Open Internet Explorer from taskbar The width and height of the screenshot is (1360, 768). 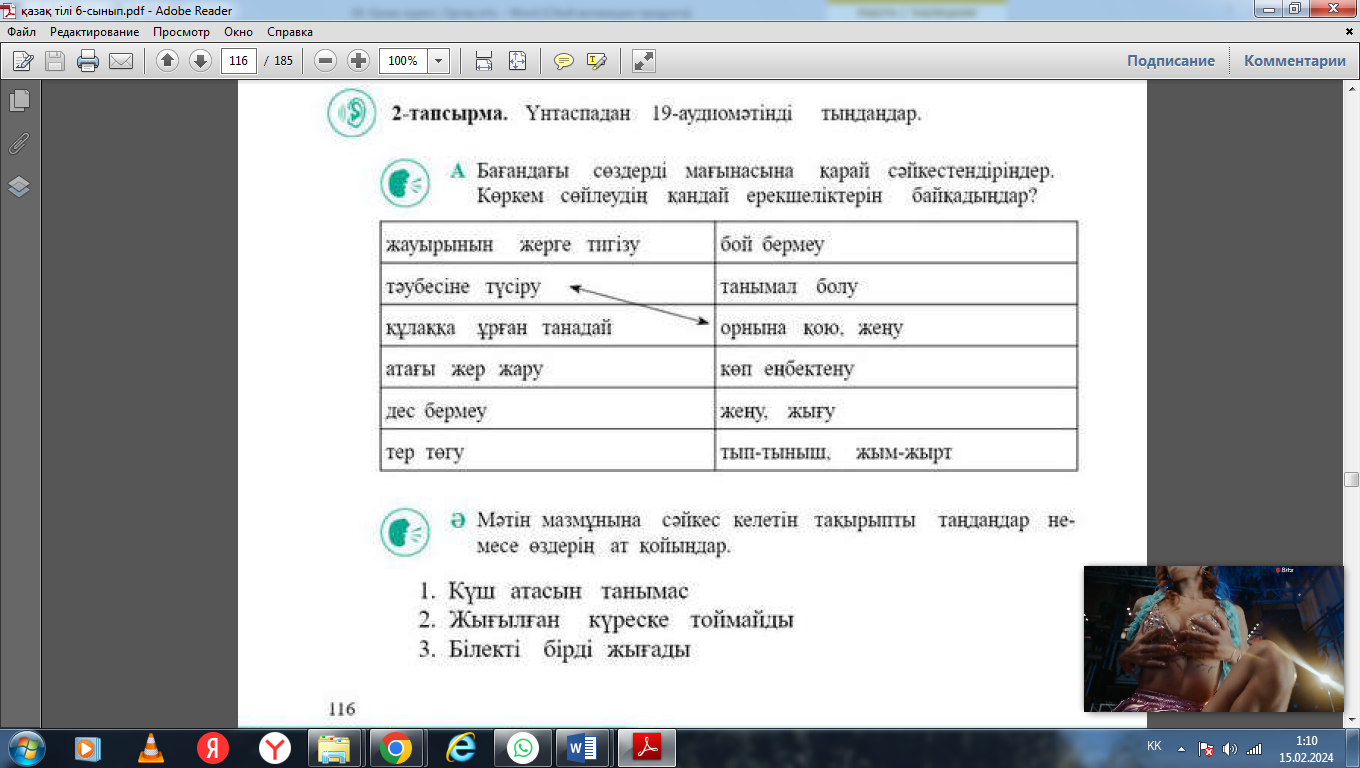(x=460, y=747)
